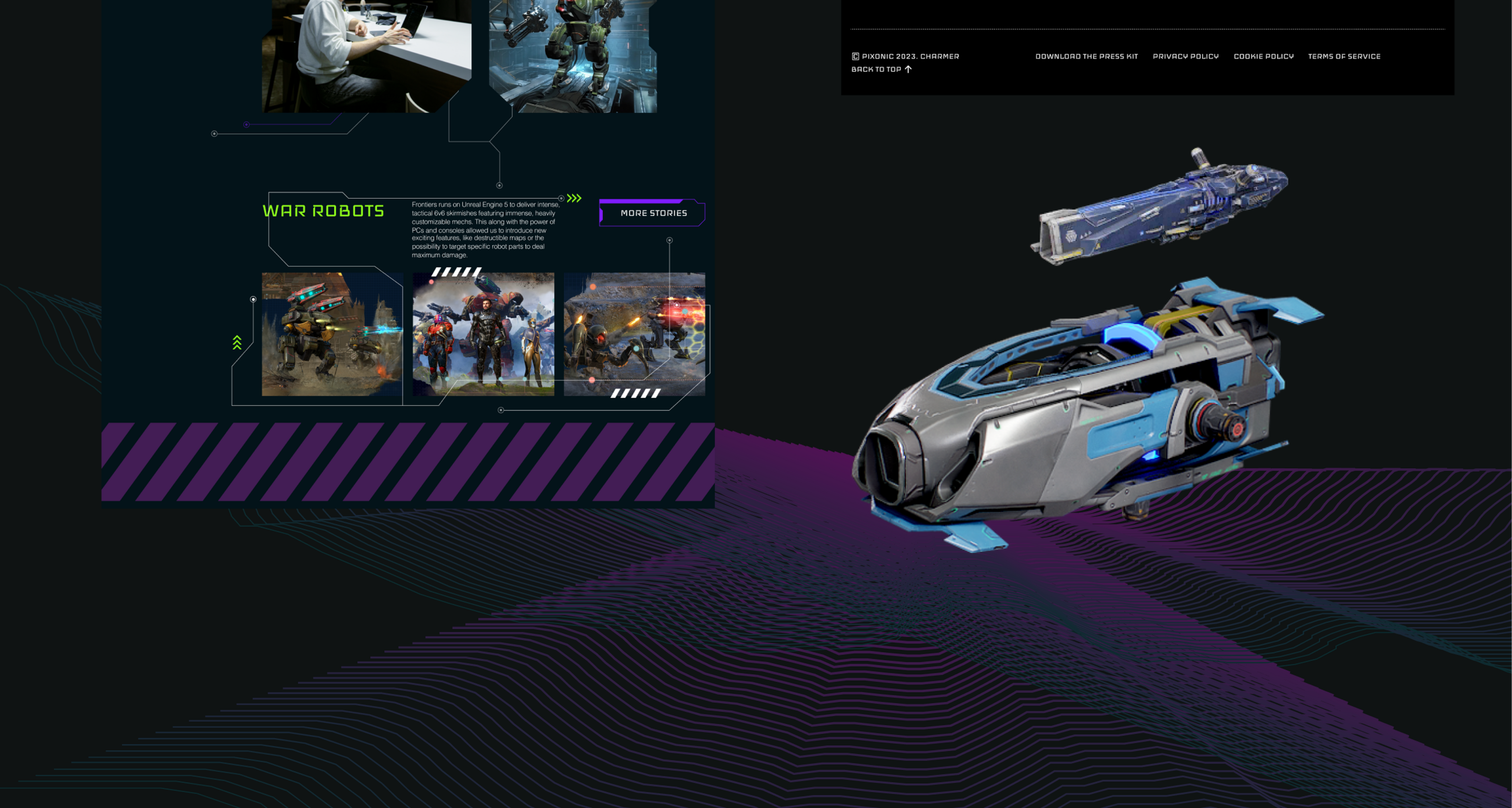Click the green War Robots heading
This screenshot has width=1512, height=808.
point(323,211)
